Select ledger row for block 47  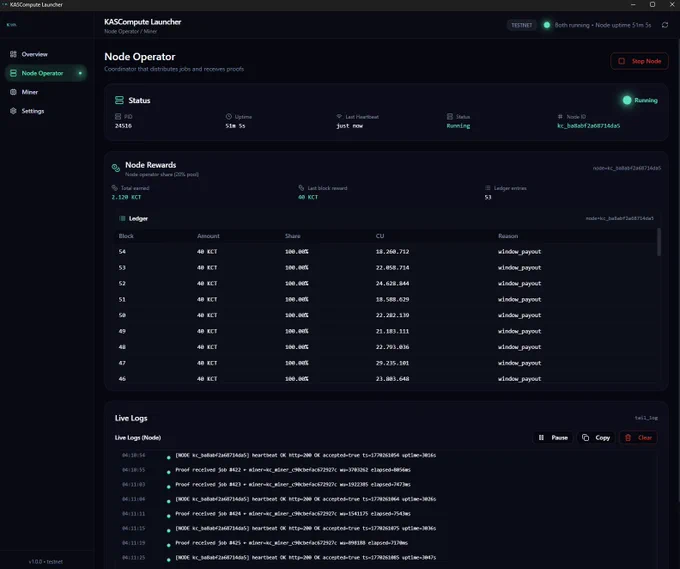tap(385, 363)
